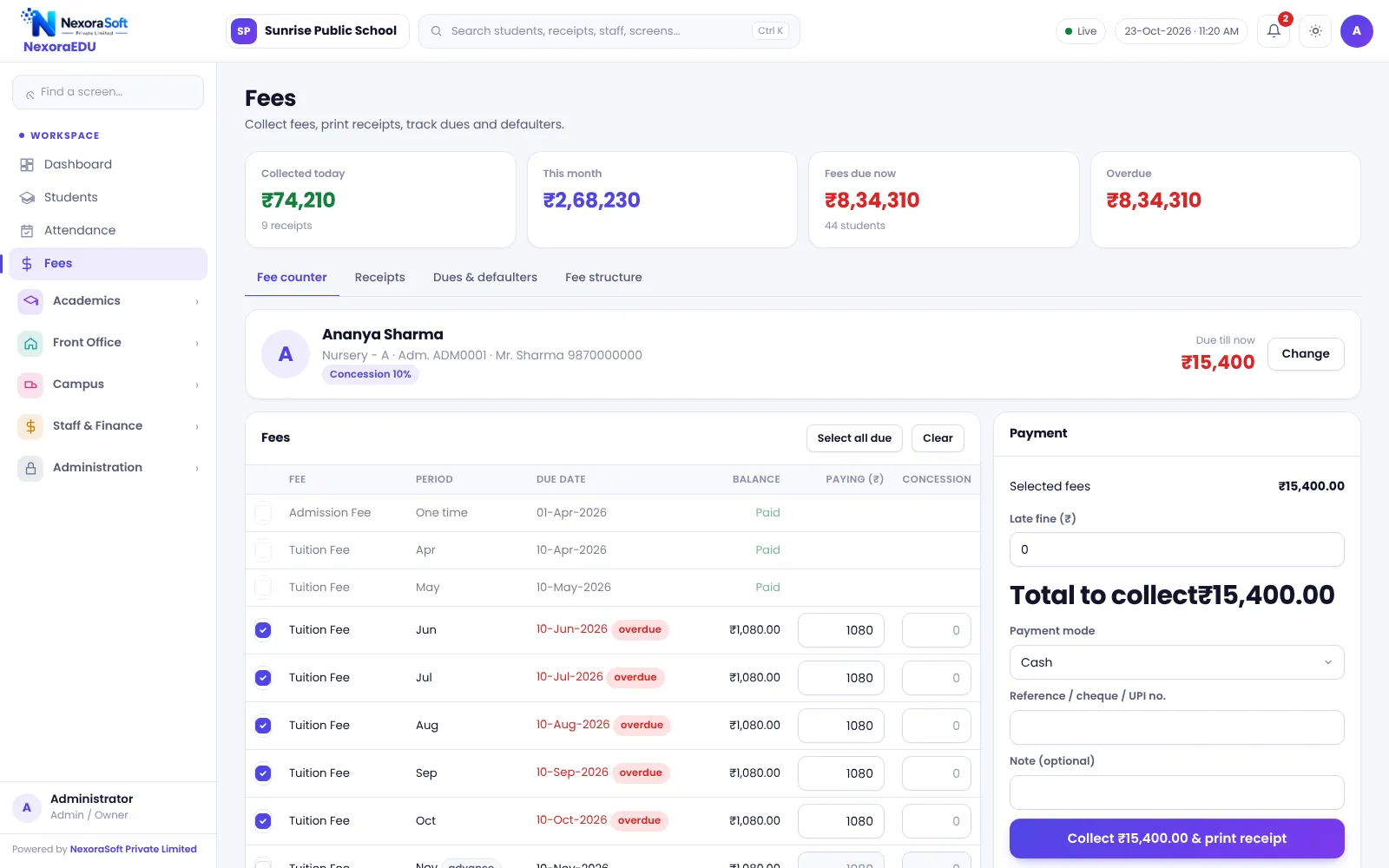Click the Campus bus icon

click(30, 385)
